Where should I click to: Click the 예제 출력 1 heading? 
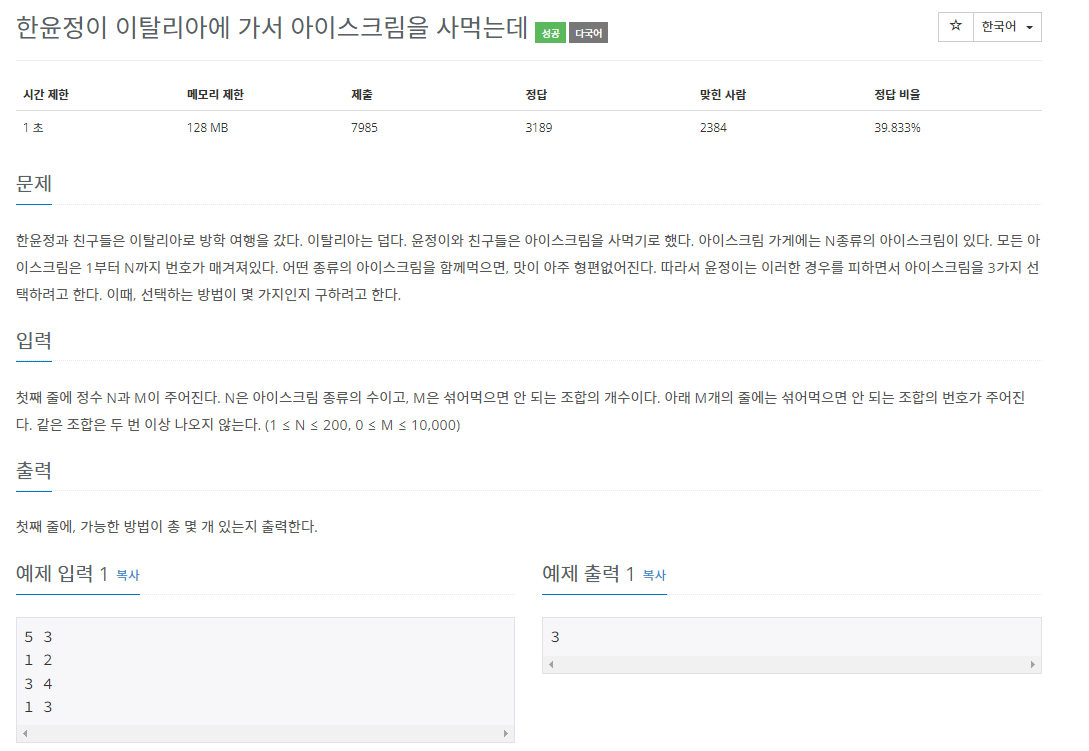pos(588,574)
